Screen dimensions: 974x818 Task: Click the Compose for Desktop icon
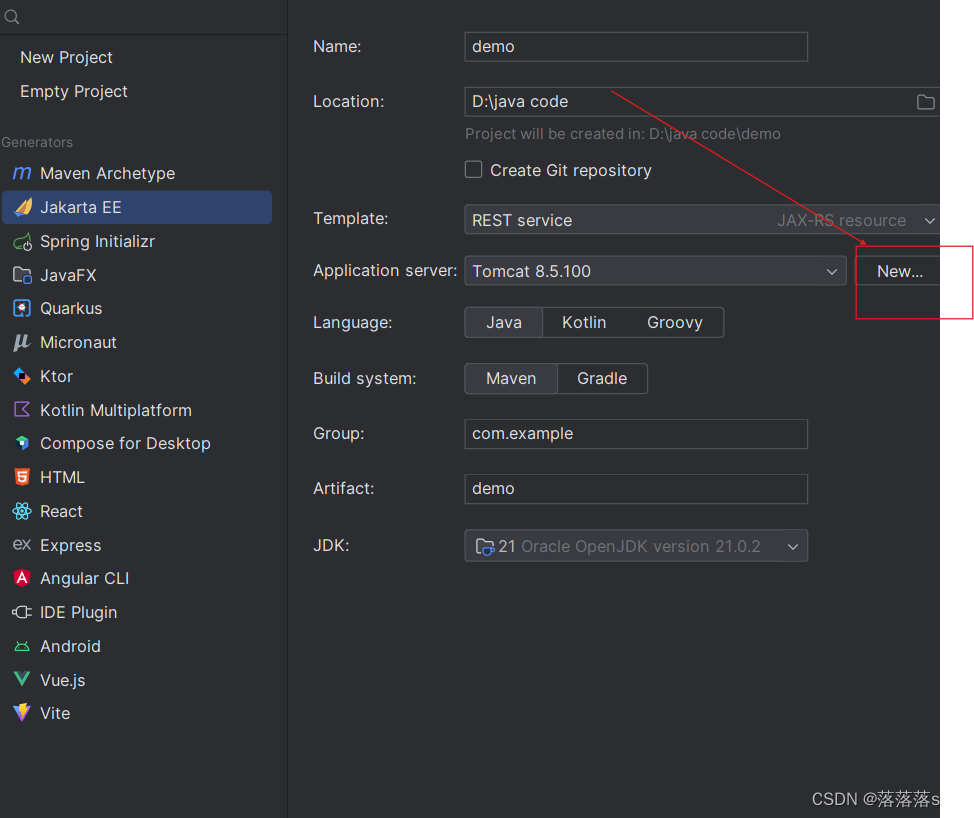click(22, 443)
